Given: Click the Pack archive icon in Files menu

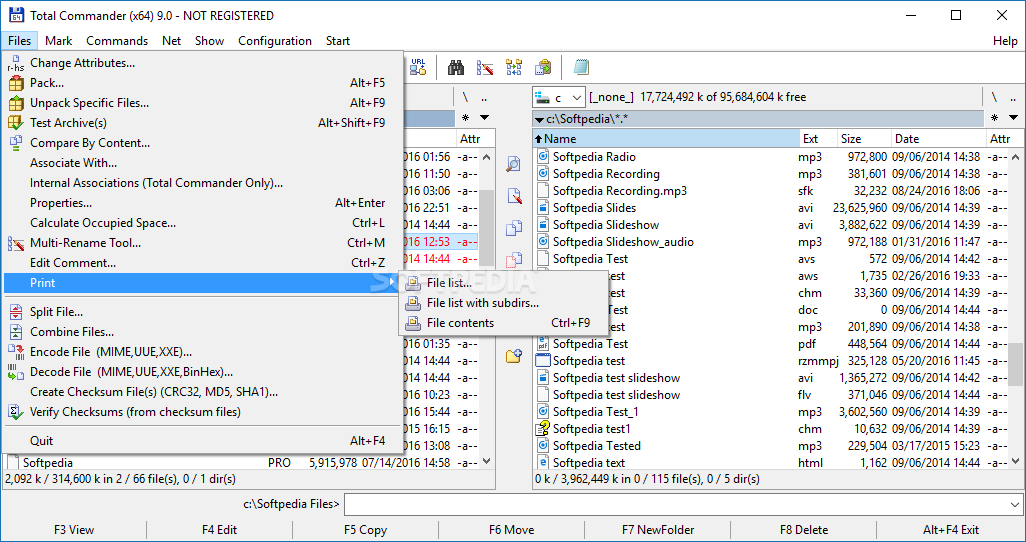Looking at the screenshot, I should [16, 83].
